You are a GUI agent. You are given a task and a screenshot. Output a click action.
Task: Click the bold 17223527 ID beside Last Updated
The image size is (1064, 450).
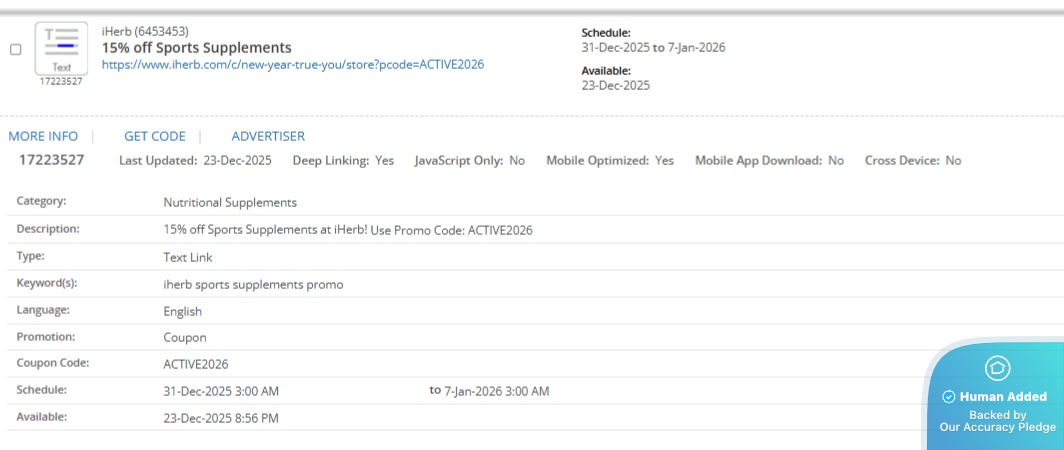pos(52,160)
